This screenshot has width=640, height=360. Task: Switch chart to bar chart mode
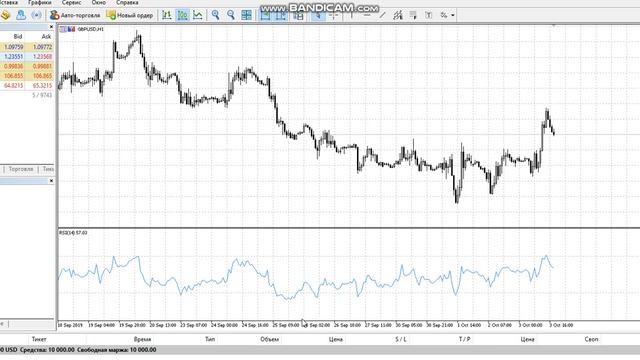pos(167,15)
